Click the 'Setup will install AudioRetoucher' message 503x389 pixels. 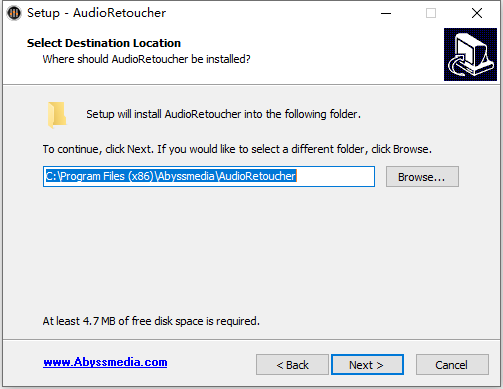point(223,114)
